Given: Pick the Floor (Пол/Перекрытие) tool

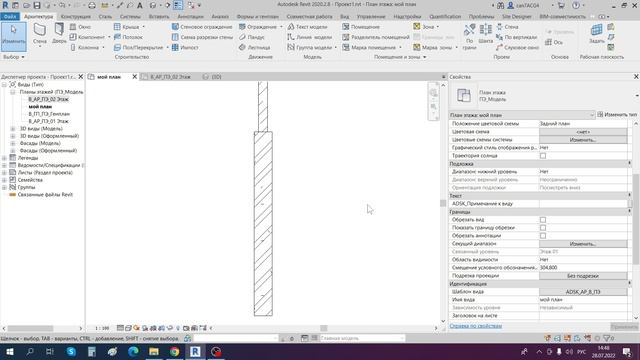Looking at the screenshot, I should [138, 47].
